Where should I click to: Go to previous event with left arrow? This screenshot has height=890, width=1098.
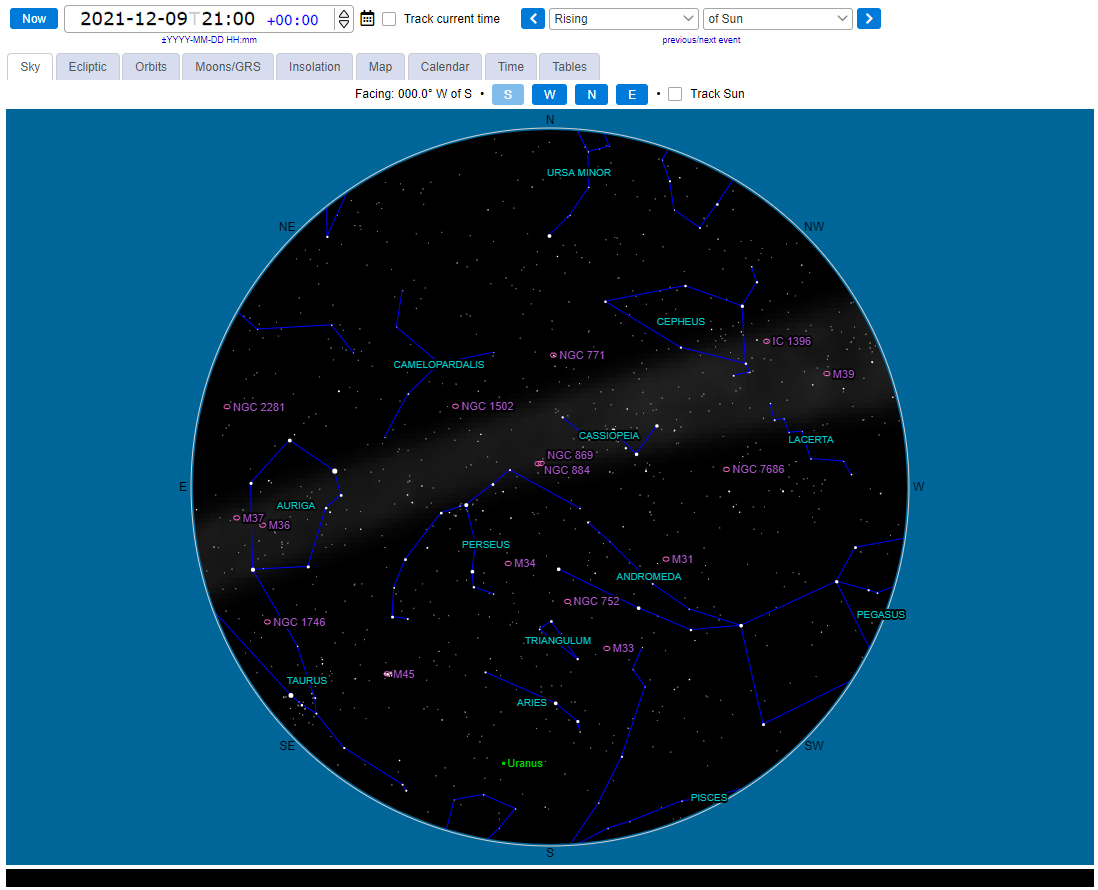[x=534, y=19]
